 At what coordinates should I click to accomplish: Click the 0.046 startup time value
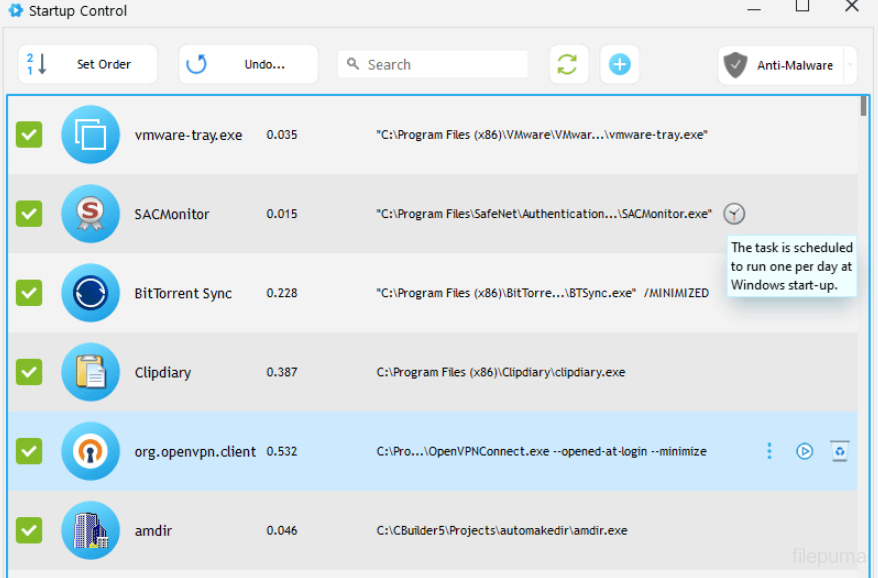tap(282, 530)
